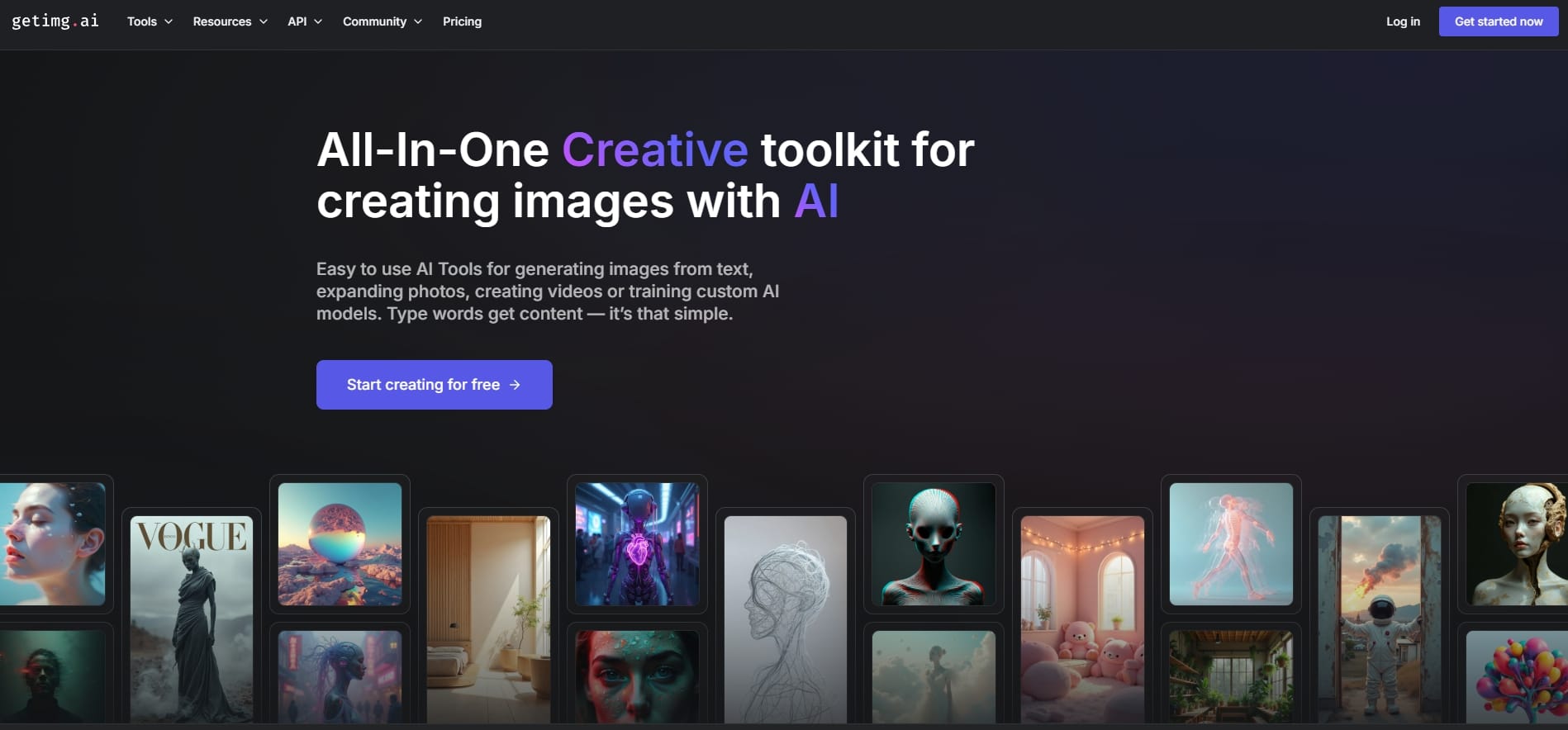Open the glass sphere over mountains image
The width and height of the screenshot is (1568, 730).
[340, 544]
